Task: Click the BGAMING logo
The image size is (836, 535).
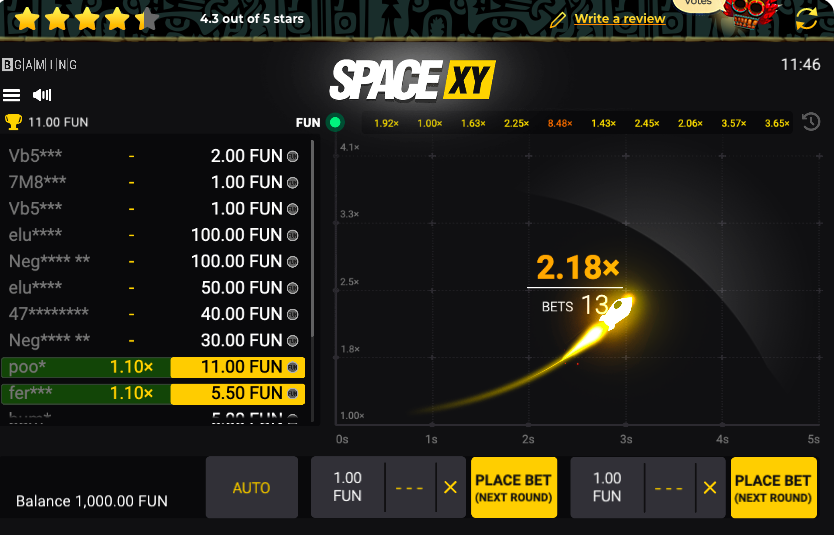Action: (39, 65)
